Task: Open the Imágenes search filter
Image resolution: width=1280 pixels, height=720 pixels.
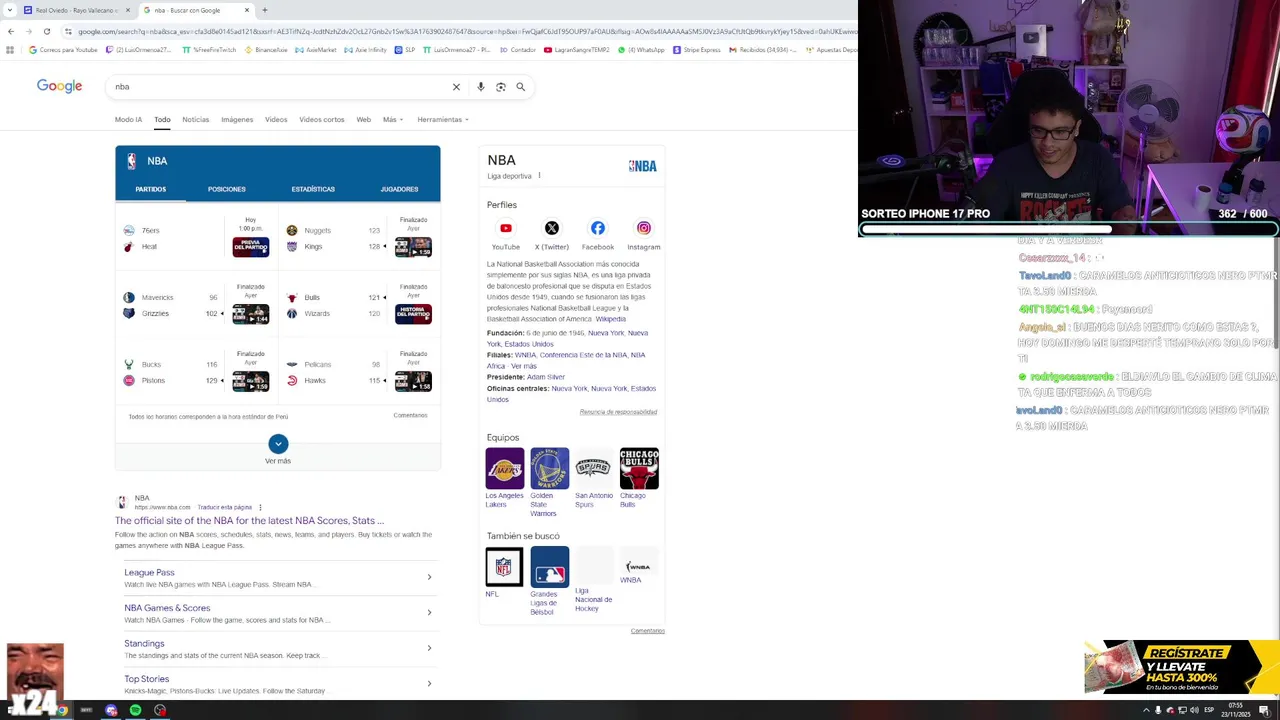Action: pyautogui.click(x=237, y=119)
